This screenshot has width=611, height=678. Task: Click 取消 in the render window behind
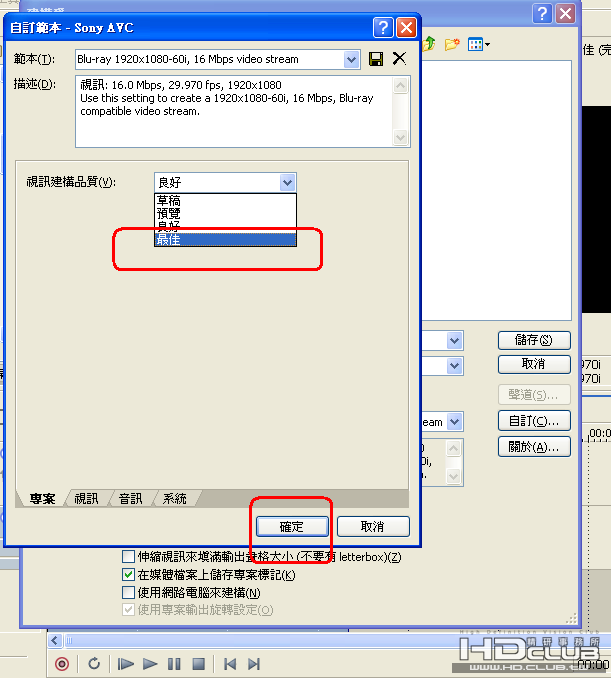534,364
